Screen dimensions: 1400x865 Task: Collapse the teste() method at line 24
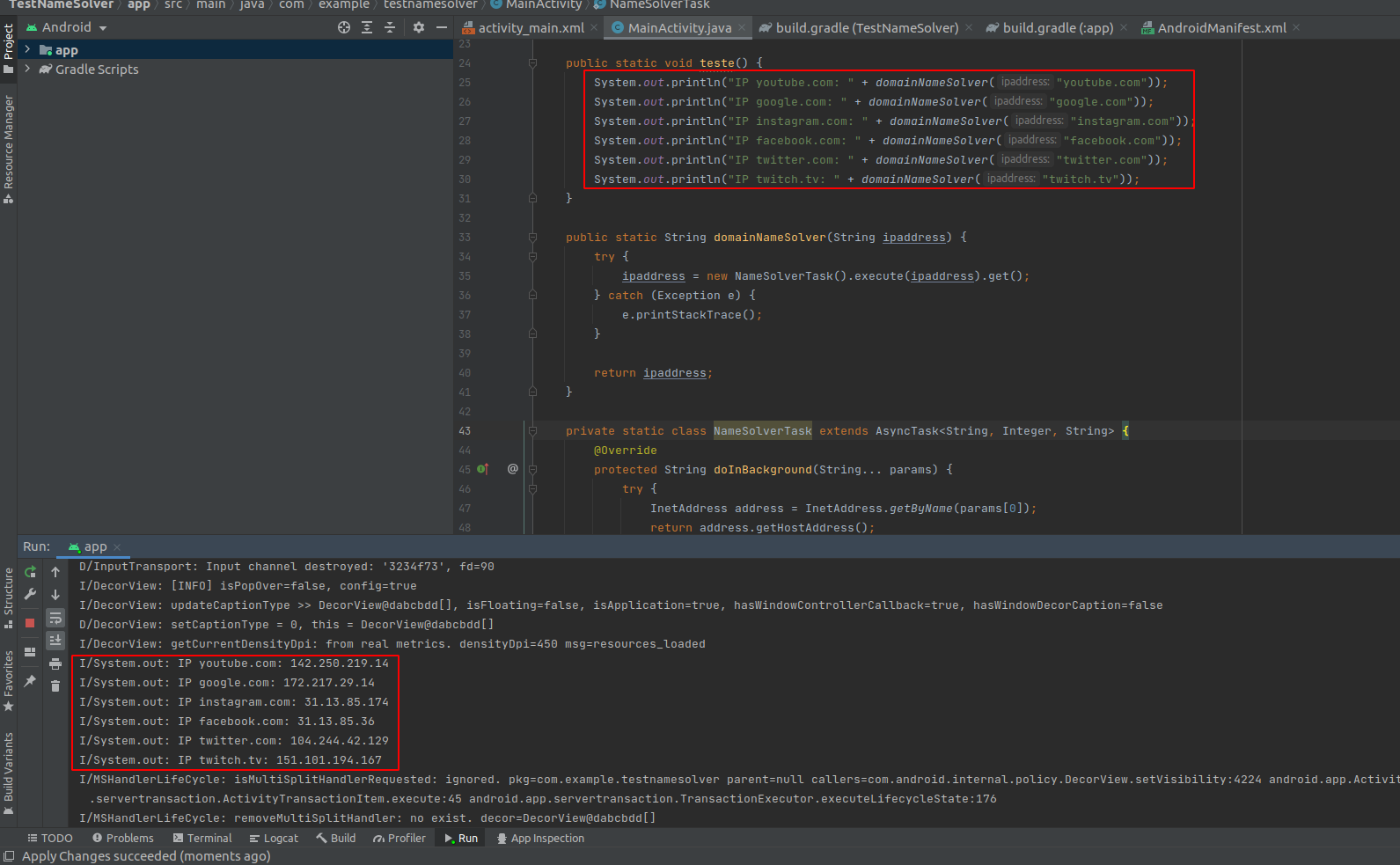532,63
